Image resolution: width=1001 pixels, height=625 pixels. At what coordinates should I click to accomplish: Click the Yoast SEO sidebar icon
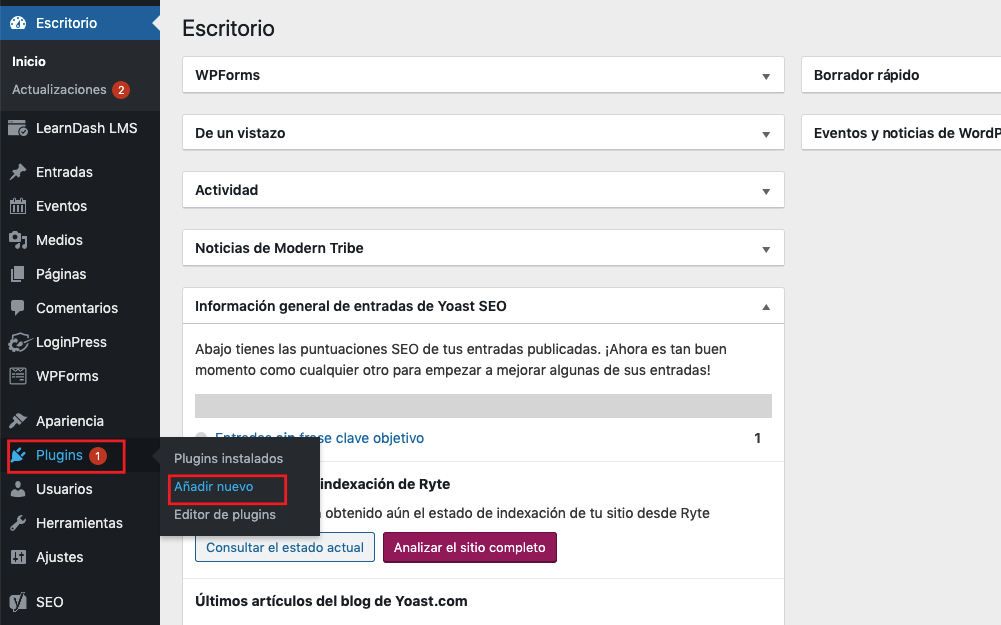point(18,601)
